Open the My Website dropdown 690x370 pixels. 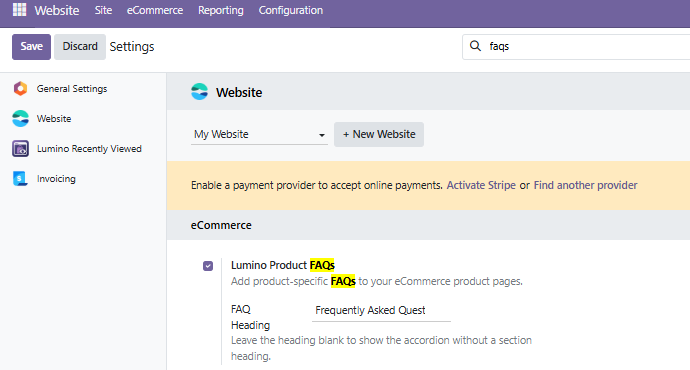259,134
